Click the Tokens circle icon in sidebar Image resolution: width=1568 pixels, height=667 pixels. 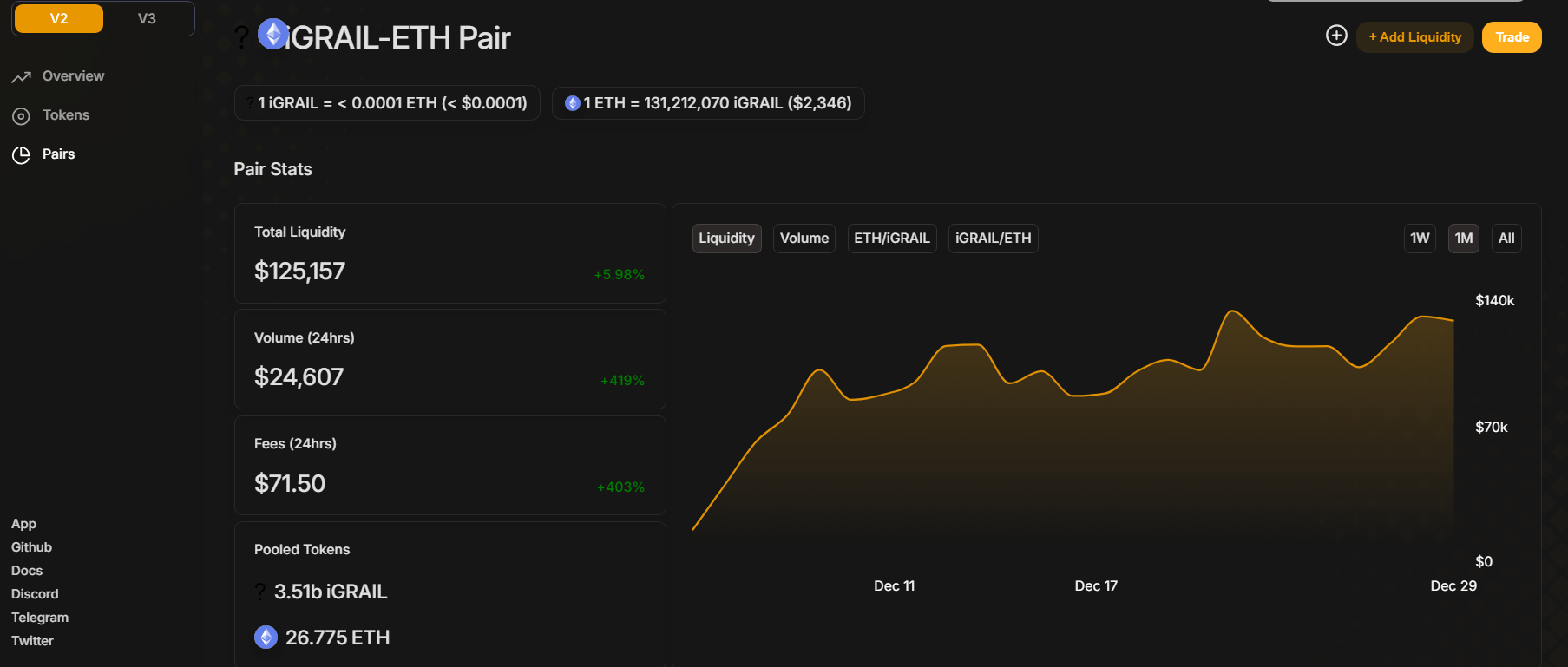22,116
